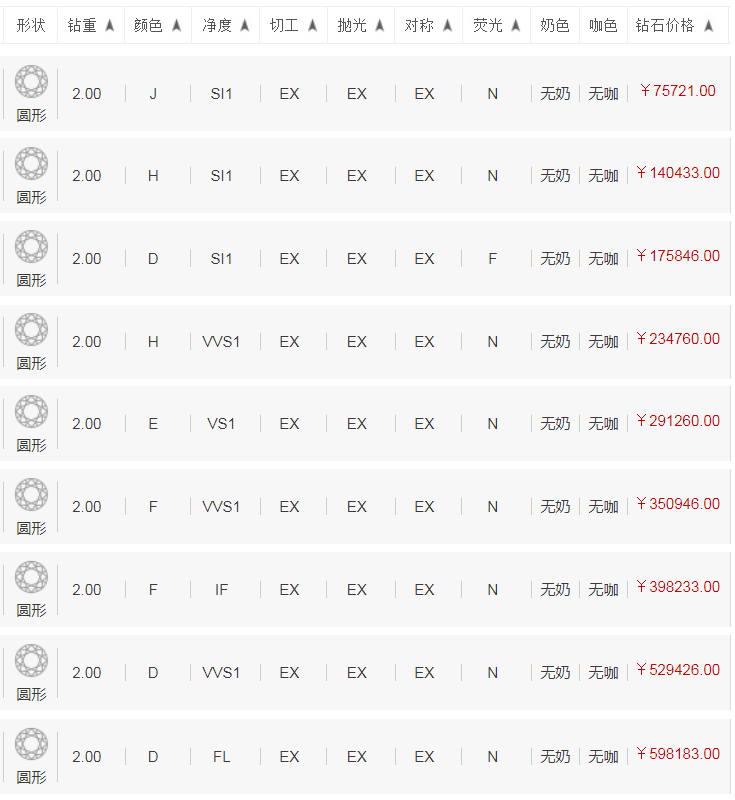This screenshot has width=735, height=800.
Task: Sort by 荧光 column arrow
Action: pyautogui.click(x=516, y=26)
